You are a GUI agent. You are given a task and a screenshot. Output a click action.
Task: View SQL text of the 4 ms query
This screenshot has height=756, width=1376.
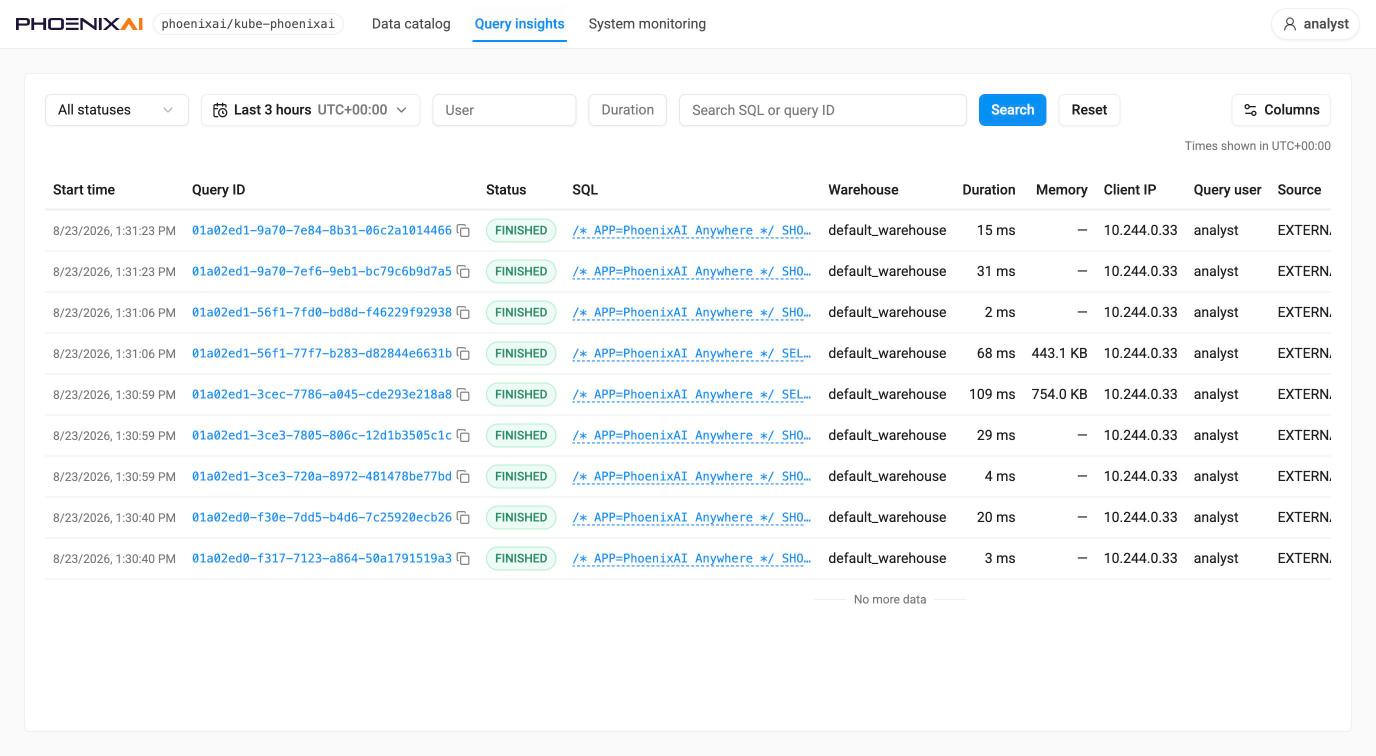(x=691, y=477)
